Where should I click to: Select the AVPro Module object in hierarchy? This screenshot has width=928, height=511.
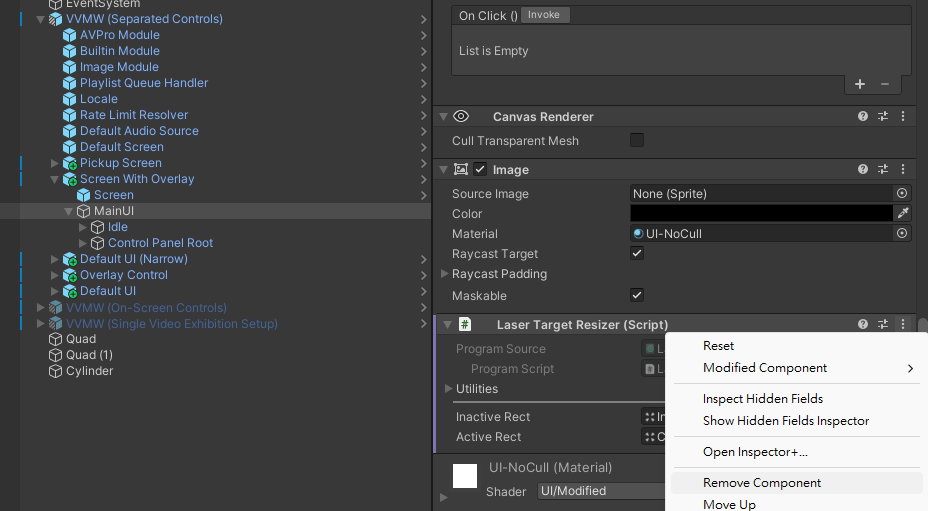(119, 35)
